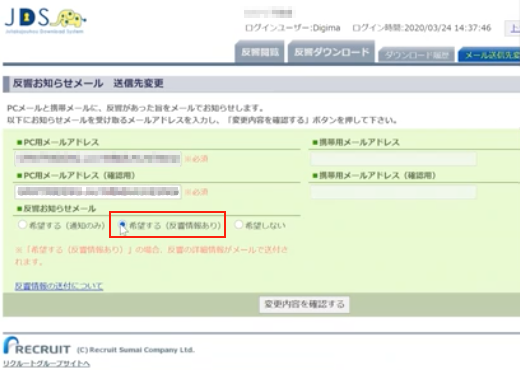
Task: Click the PC用メールアドレス input field
Action: [98, 159]
